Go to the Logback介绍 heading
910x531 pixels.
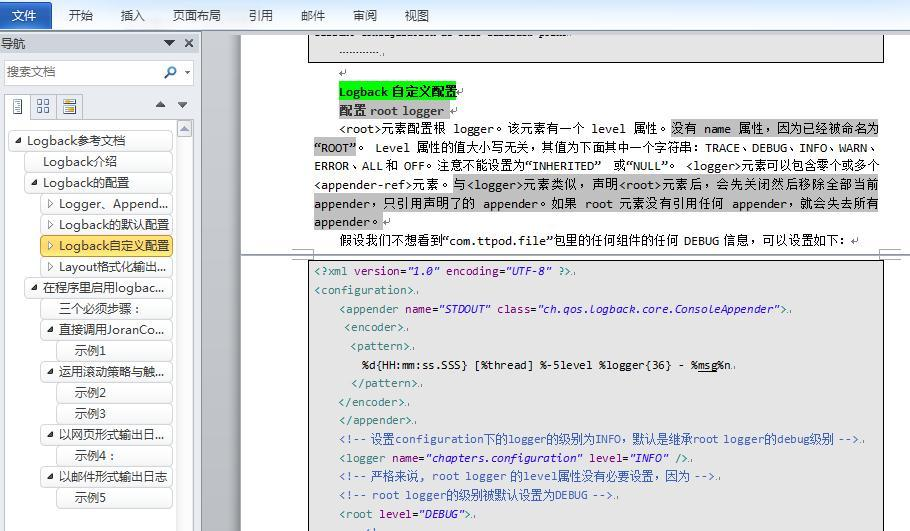80,162
